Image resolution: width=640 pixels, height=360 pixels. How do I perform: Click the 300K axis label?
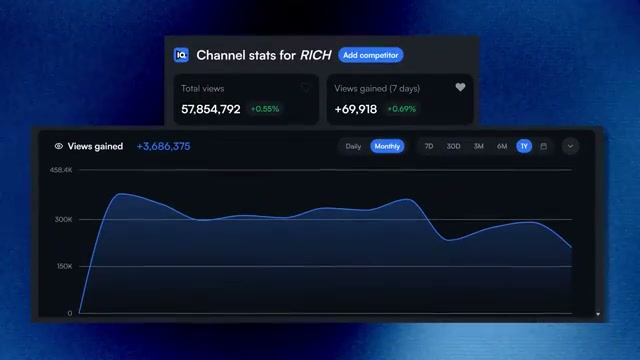pyautogui.click(x=64, y=220)
